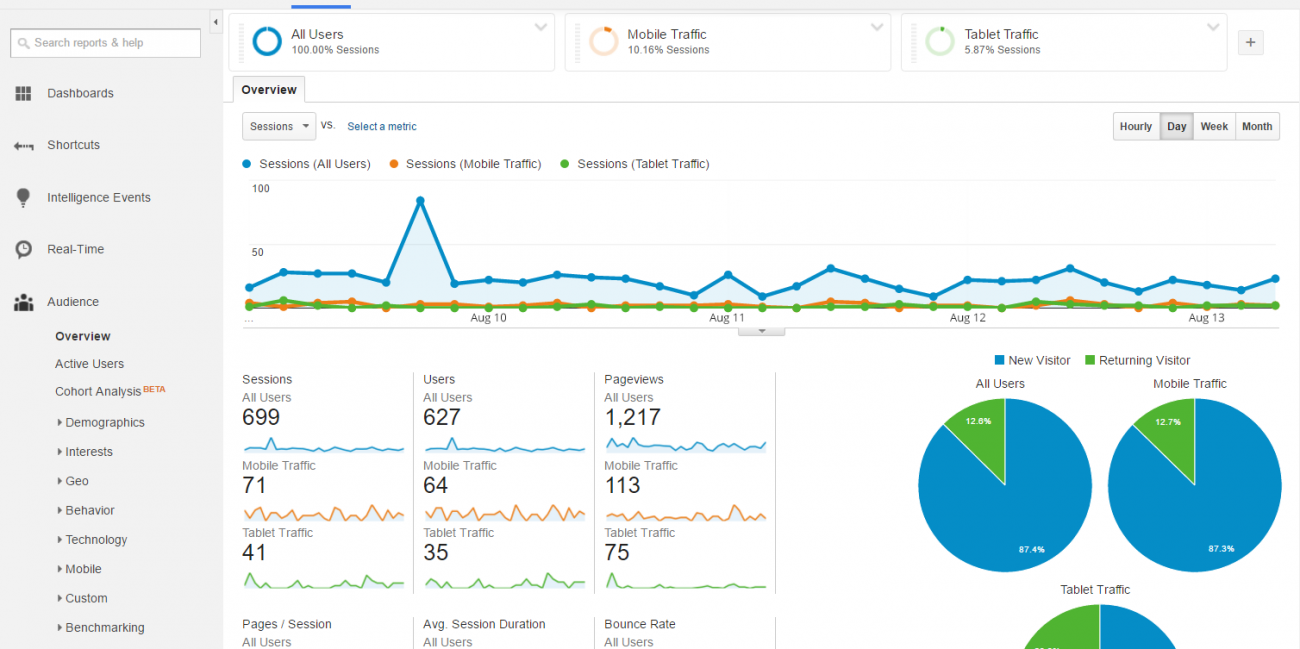Click the All Users segment donut icon
Screen dimensions: 1300x649
coord(267,42)
